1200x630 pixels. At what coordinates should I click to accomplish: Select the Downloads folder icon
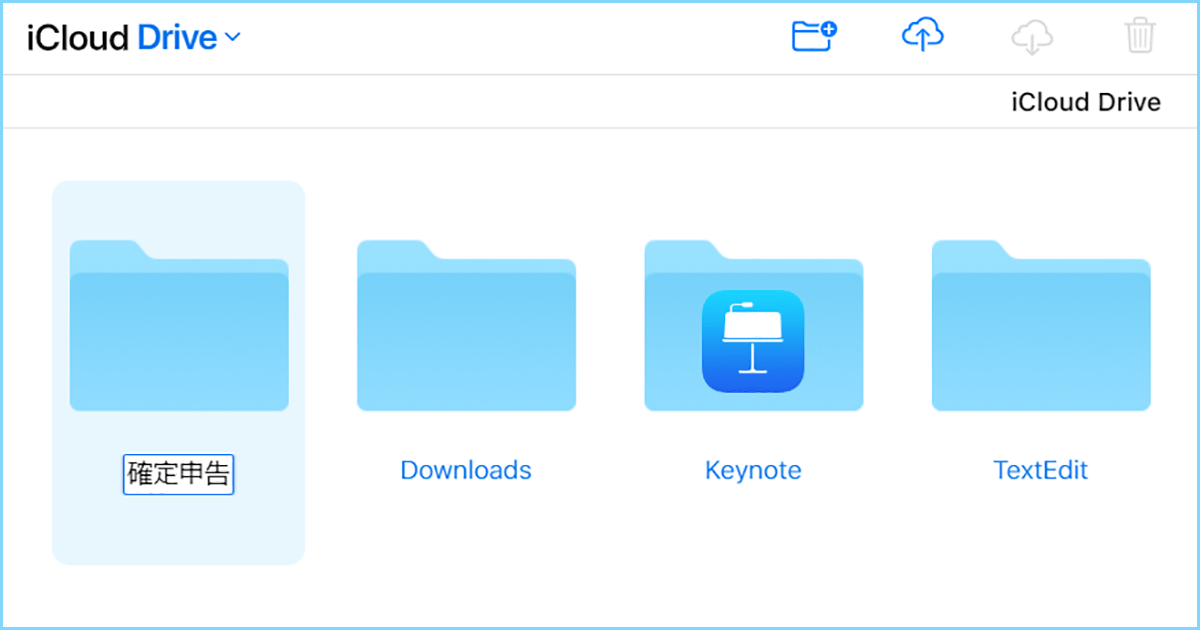pyautogui.click(x=466, y=330)
